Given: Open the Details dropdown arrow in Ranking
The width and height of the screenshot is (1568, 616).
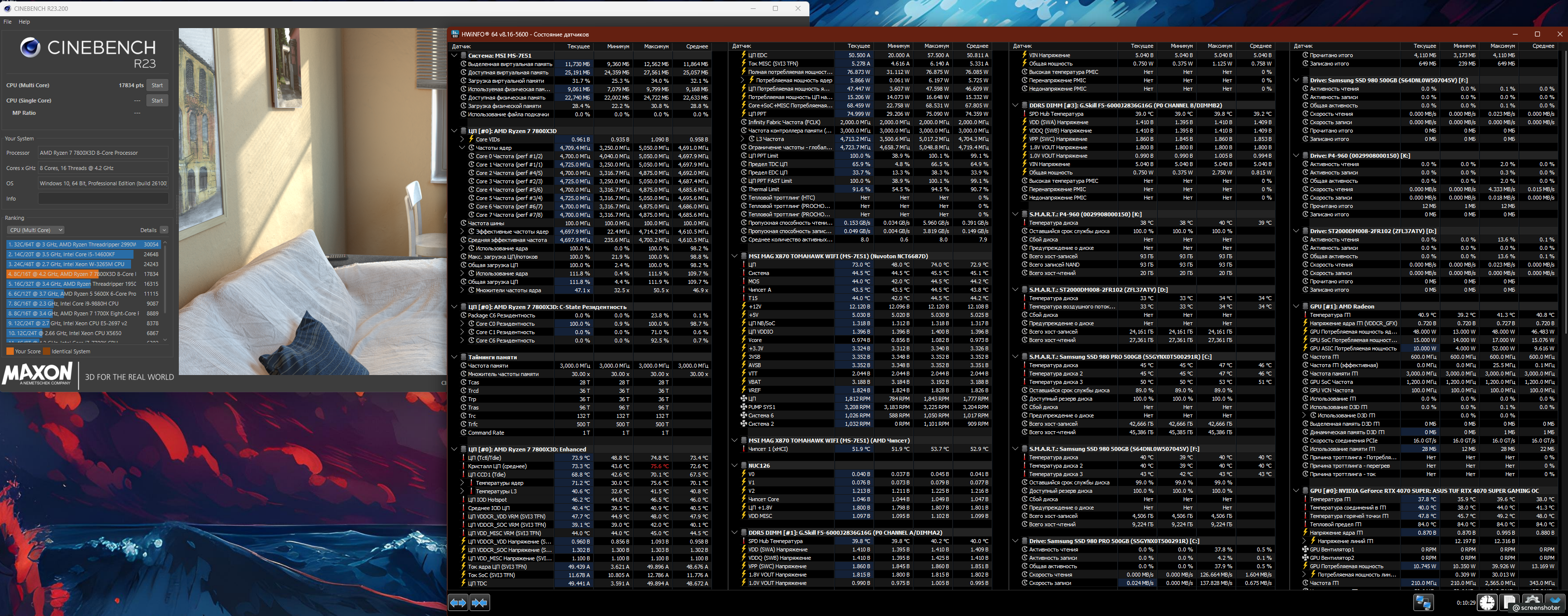Looking at the screenshot, I should coord(164,230).
